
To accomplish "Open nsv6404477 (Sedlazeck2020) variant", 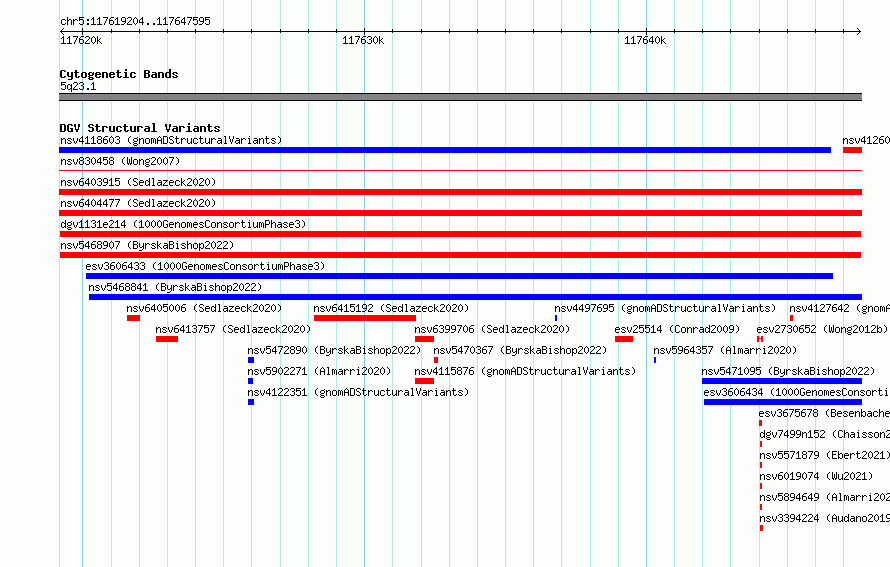I will (138, 203).
